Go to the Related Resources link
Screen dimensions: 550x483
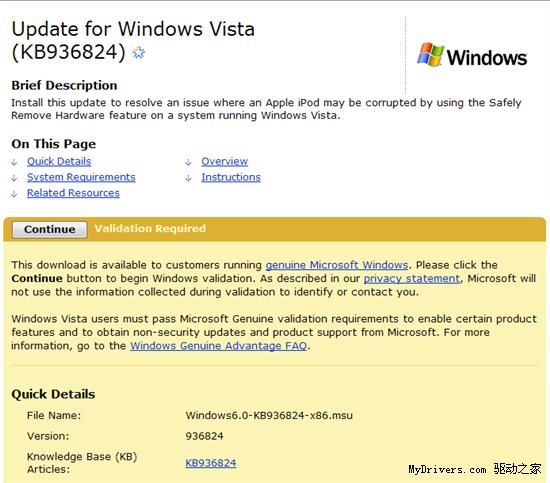click(73, 193)
